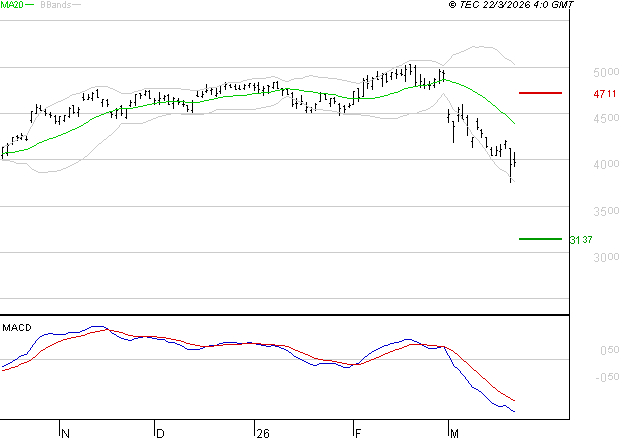The image size is (627, 440).
Task: Click the MACD panel title
Action: [x=17, y=328]
